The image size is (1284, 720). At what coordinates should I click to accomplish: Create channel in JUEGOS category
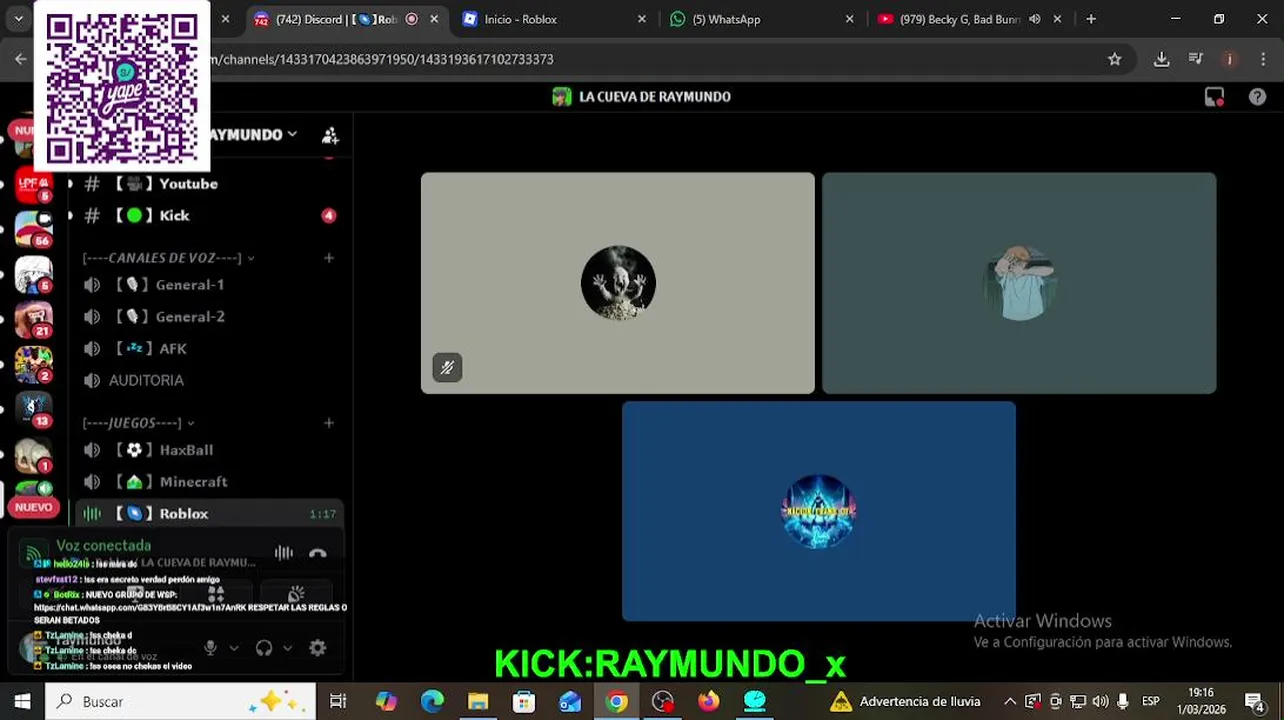(x=328, y=423)
